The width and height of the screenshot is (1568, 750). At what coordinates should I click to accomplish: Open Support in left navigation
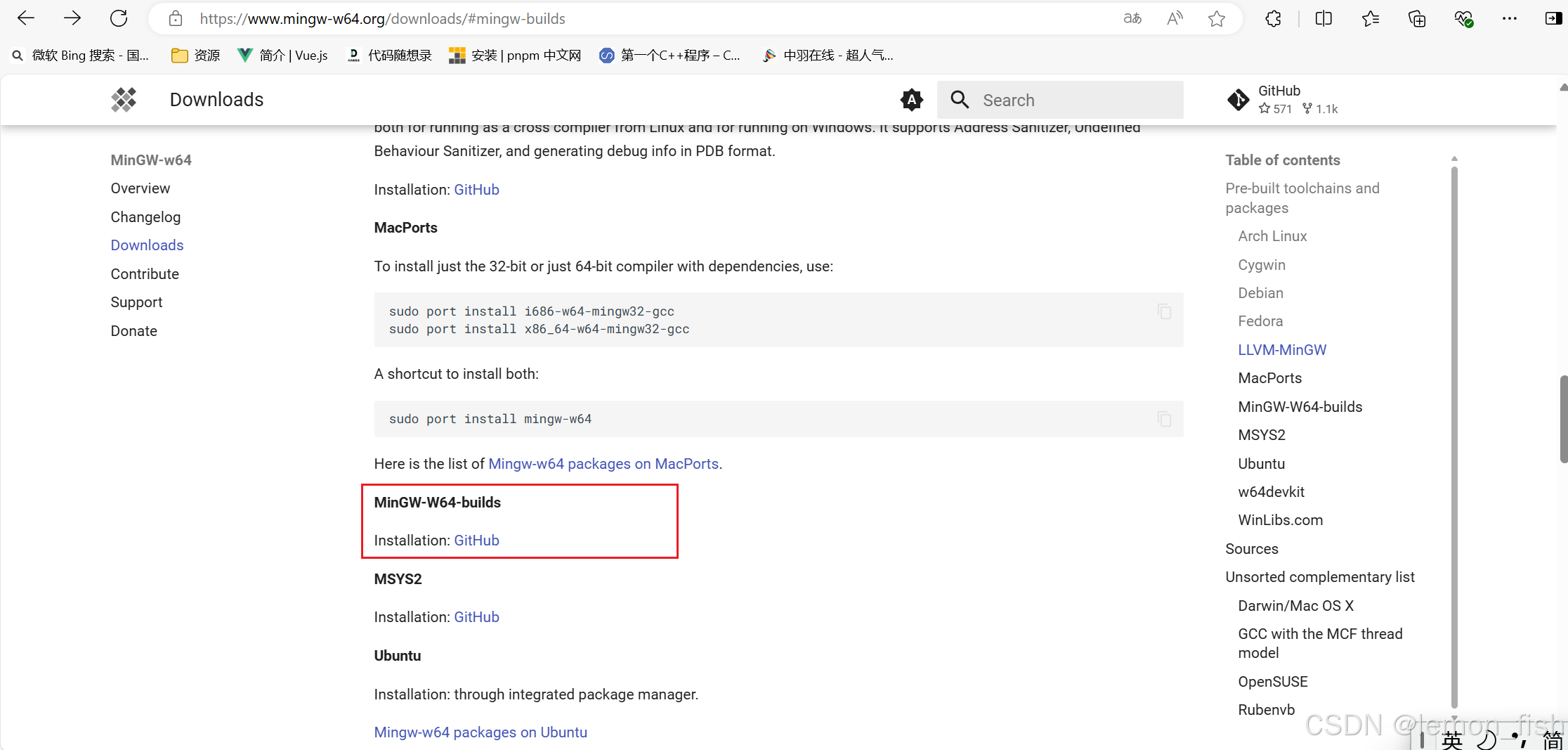(136, 302)
